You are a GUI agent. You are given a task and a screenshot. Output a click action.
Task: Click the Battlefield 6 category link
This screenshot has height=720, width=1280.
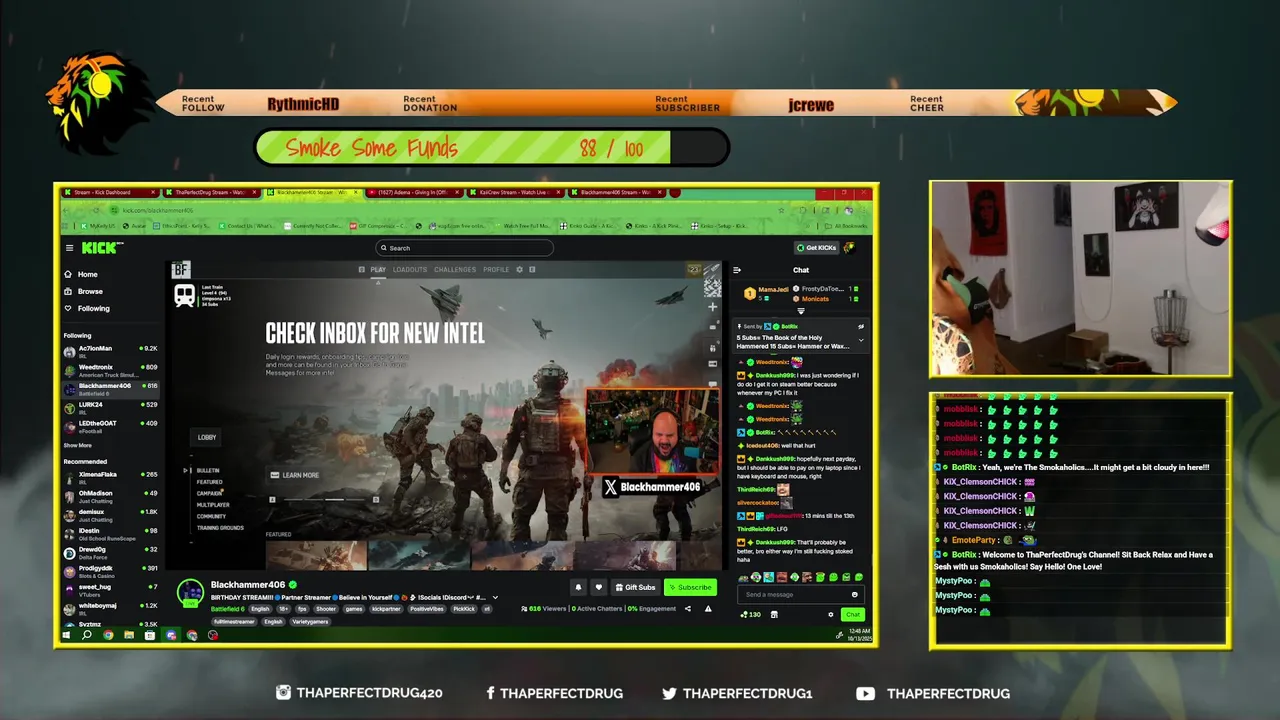[x=227, y=608]
